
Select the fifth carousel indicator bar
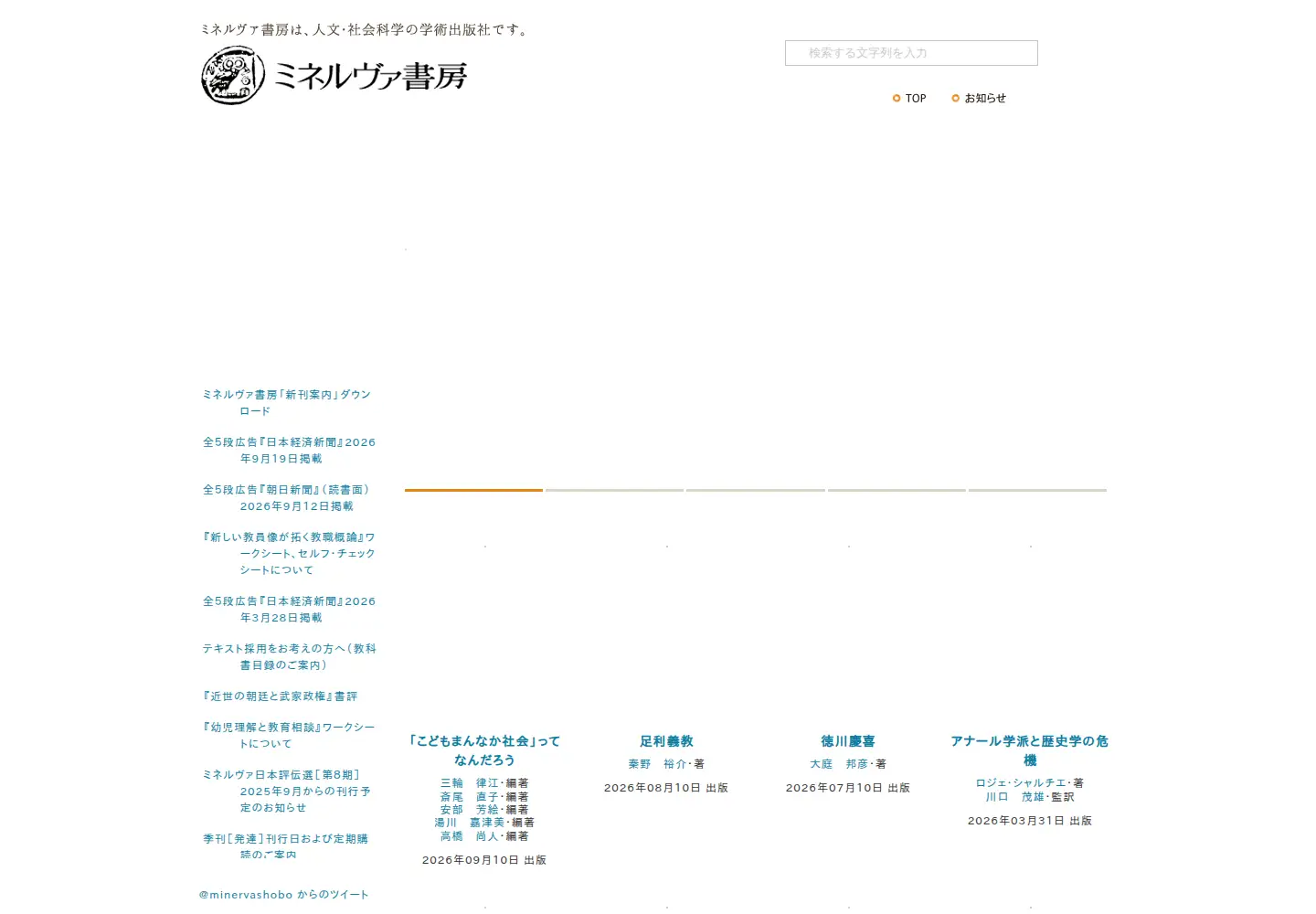pos(1037,490)
